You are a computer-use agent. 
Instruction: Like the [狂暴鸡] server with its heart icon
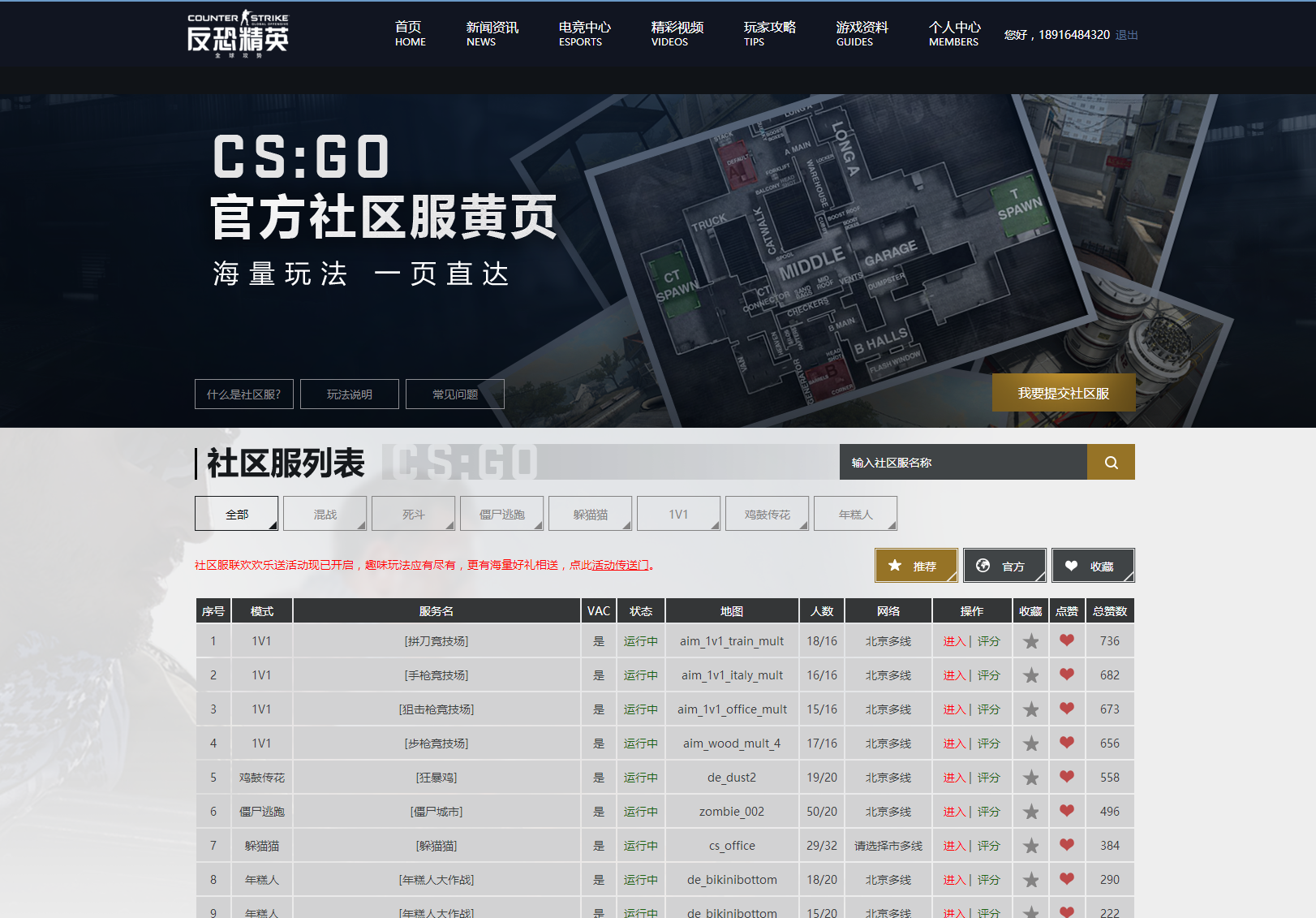[1067, 777]
